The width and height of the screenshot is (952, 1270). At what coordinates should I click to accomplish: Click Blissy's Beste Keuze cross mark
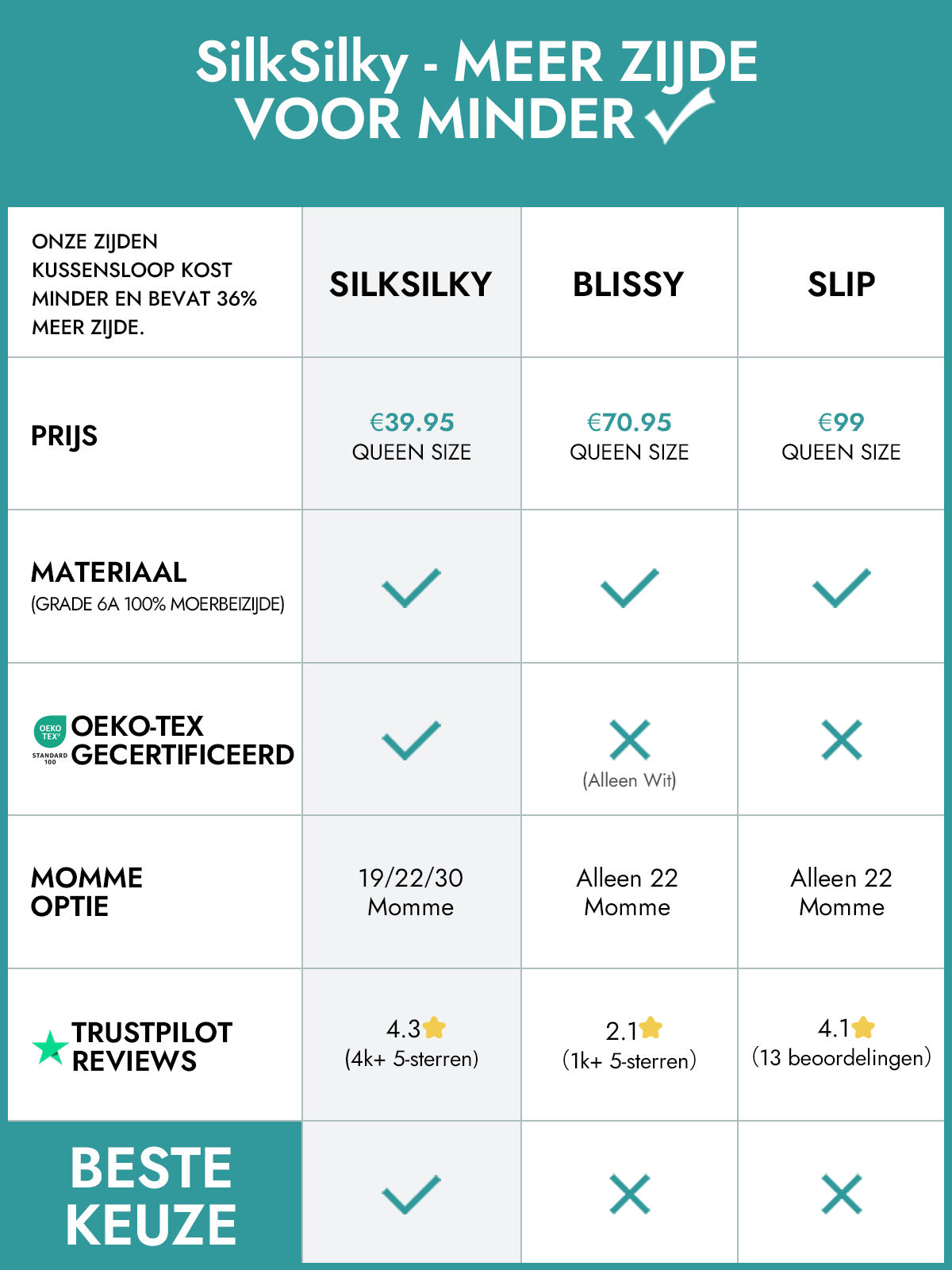click(630, 1194)
